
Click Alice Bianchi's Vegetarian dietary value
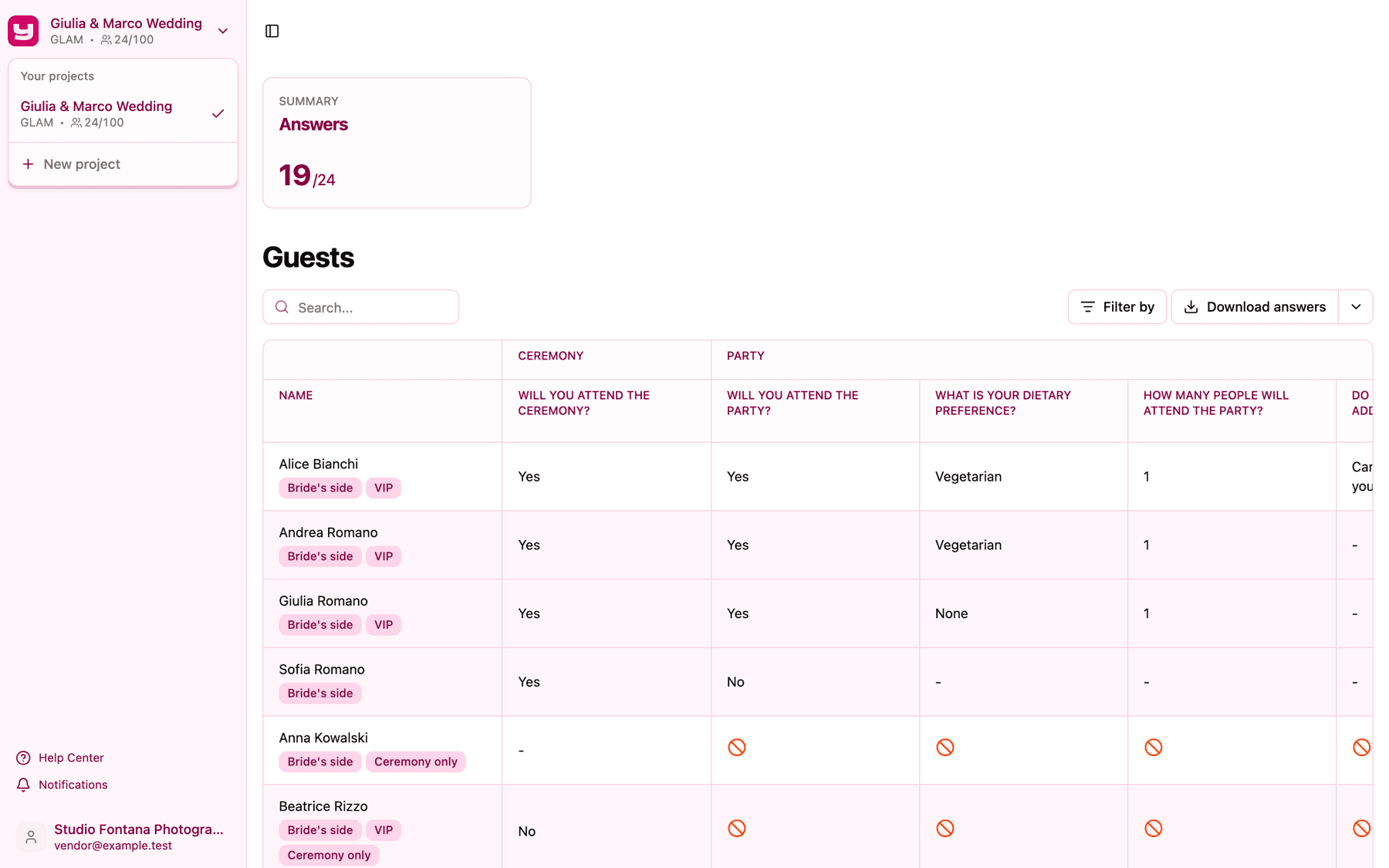point(968,477)
